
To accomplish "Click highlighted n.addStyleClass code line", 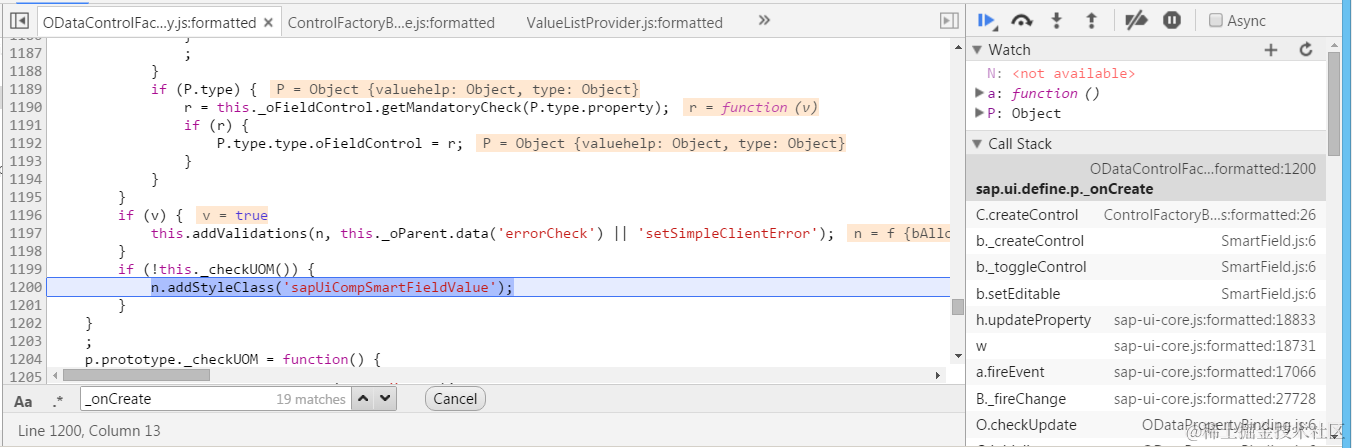I will [x=332, y=287].
